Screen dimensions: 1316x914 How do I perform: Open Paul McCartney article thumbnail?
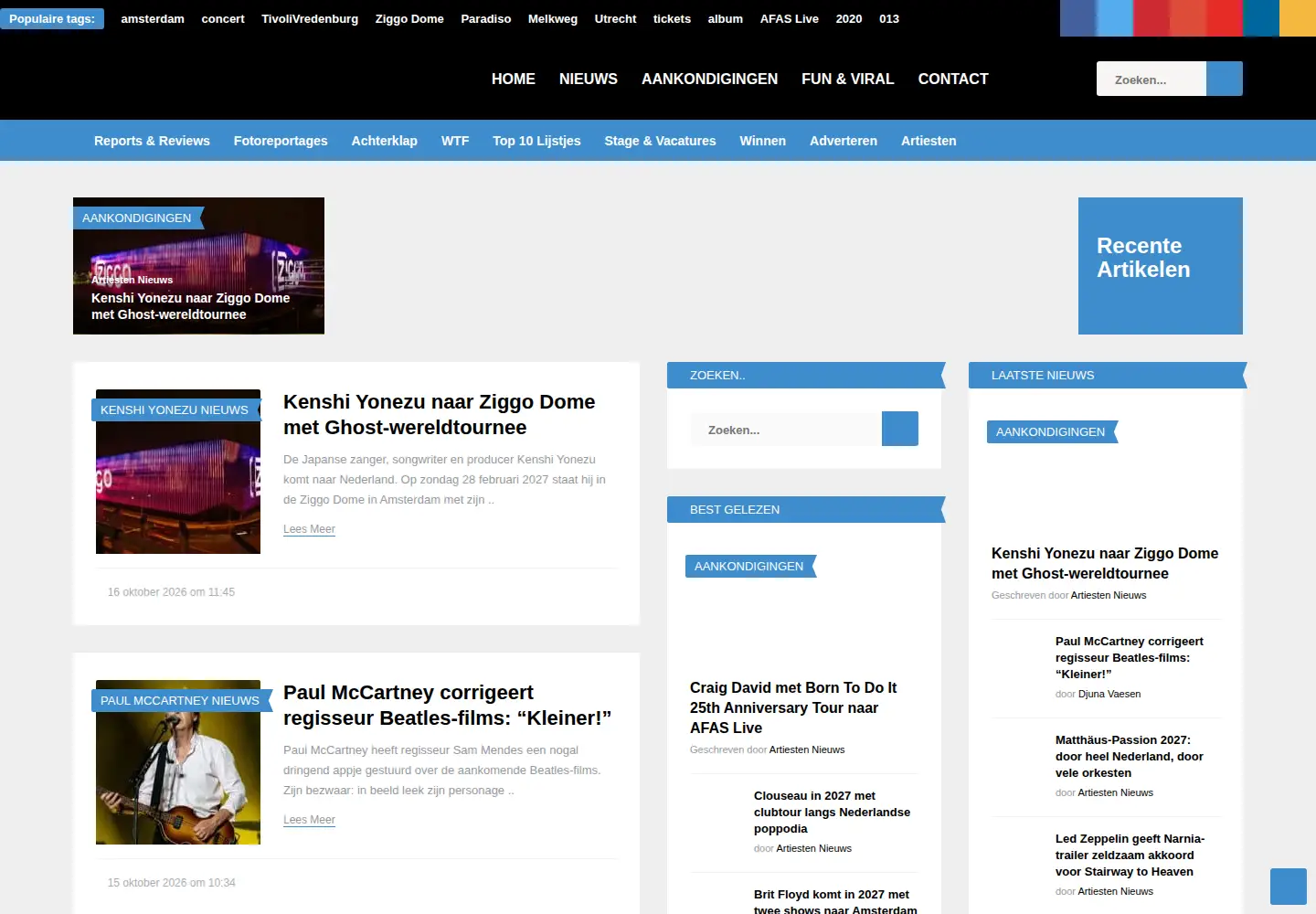(178, 762)
